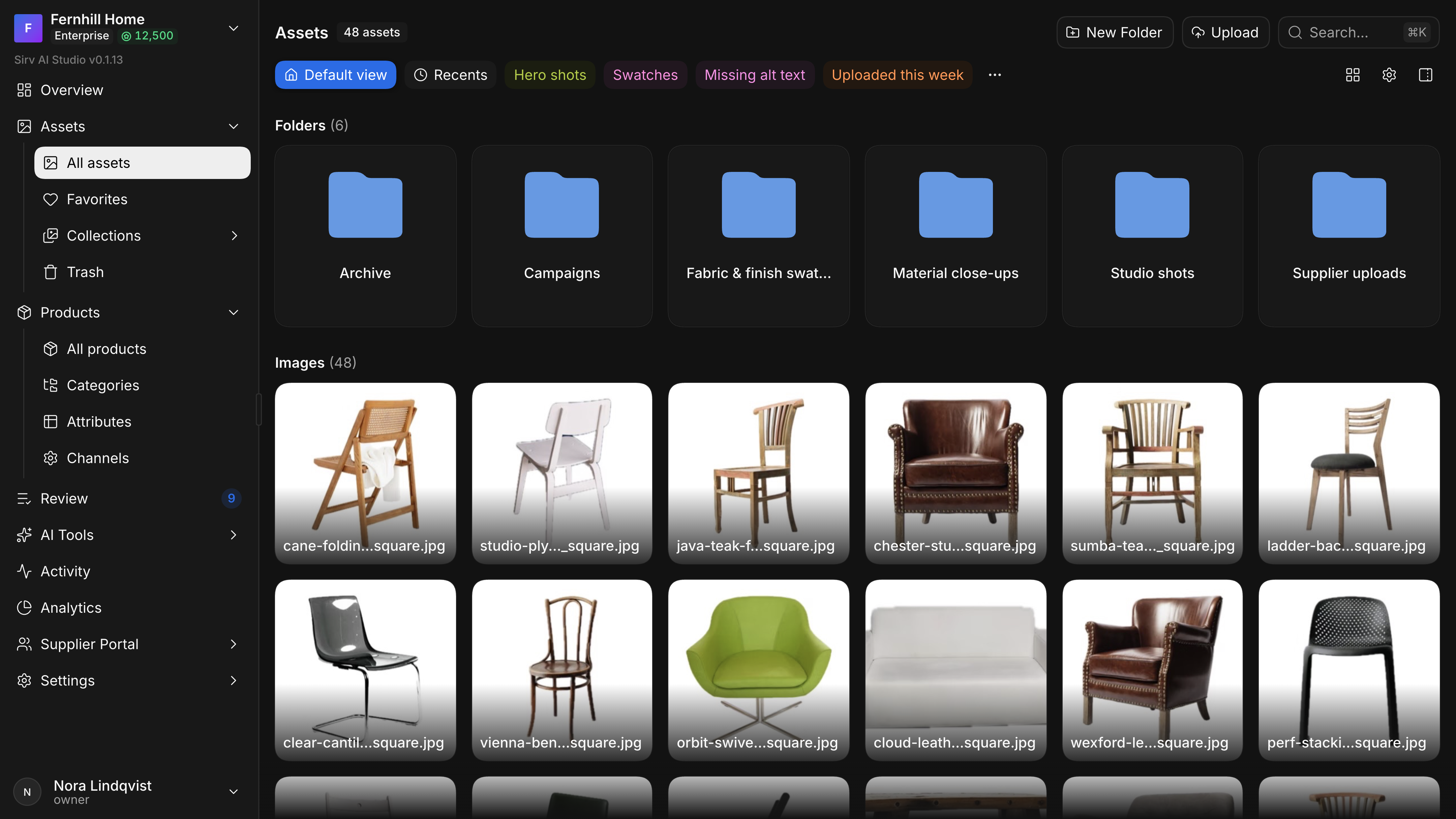
Task: Expand the Supplier Portal submenu
Action: [234, 644]
